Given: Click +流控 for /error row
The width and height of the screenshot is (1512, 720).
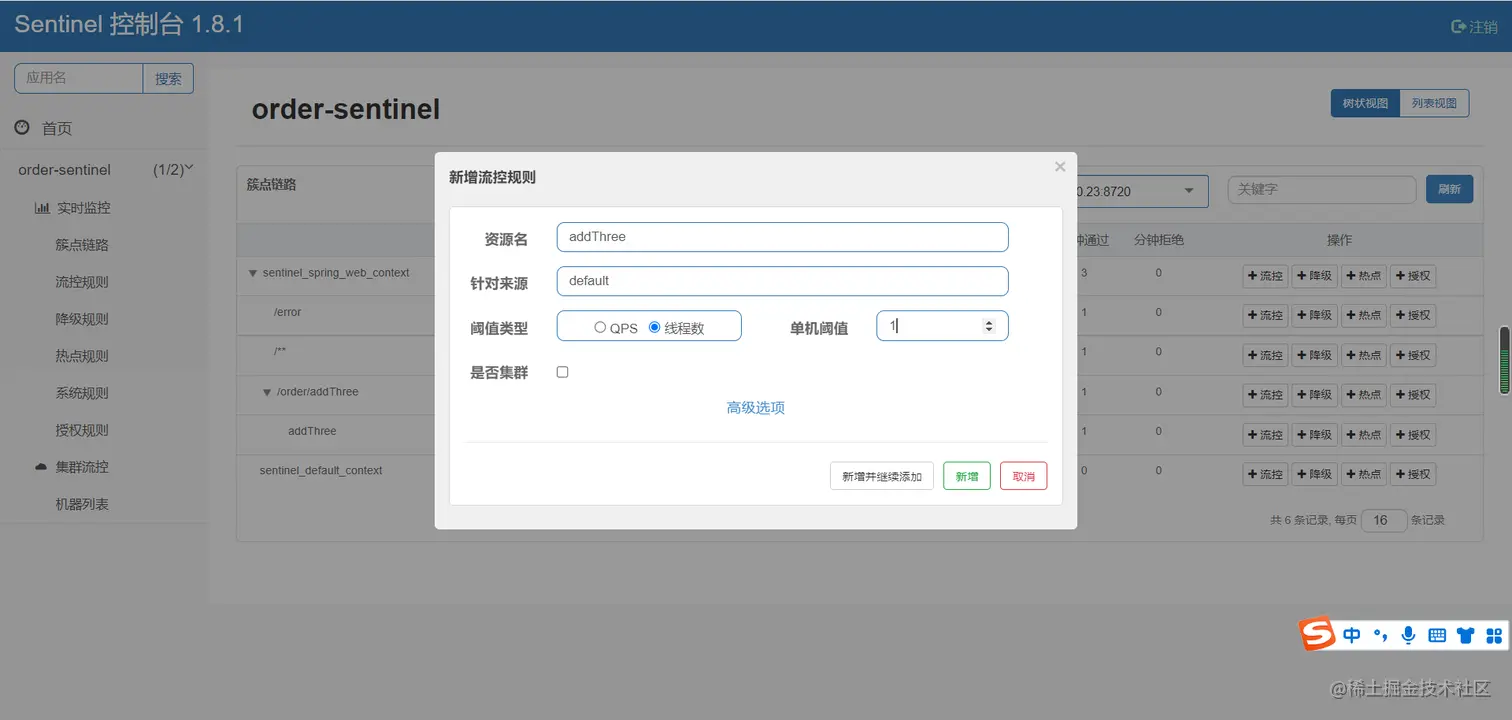Looking at the screenshot, I should click(1265, 315).
